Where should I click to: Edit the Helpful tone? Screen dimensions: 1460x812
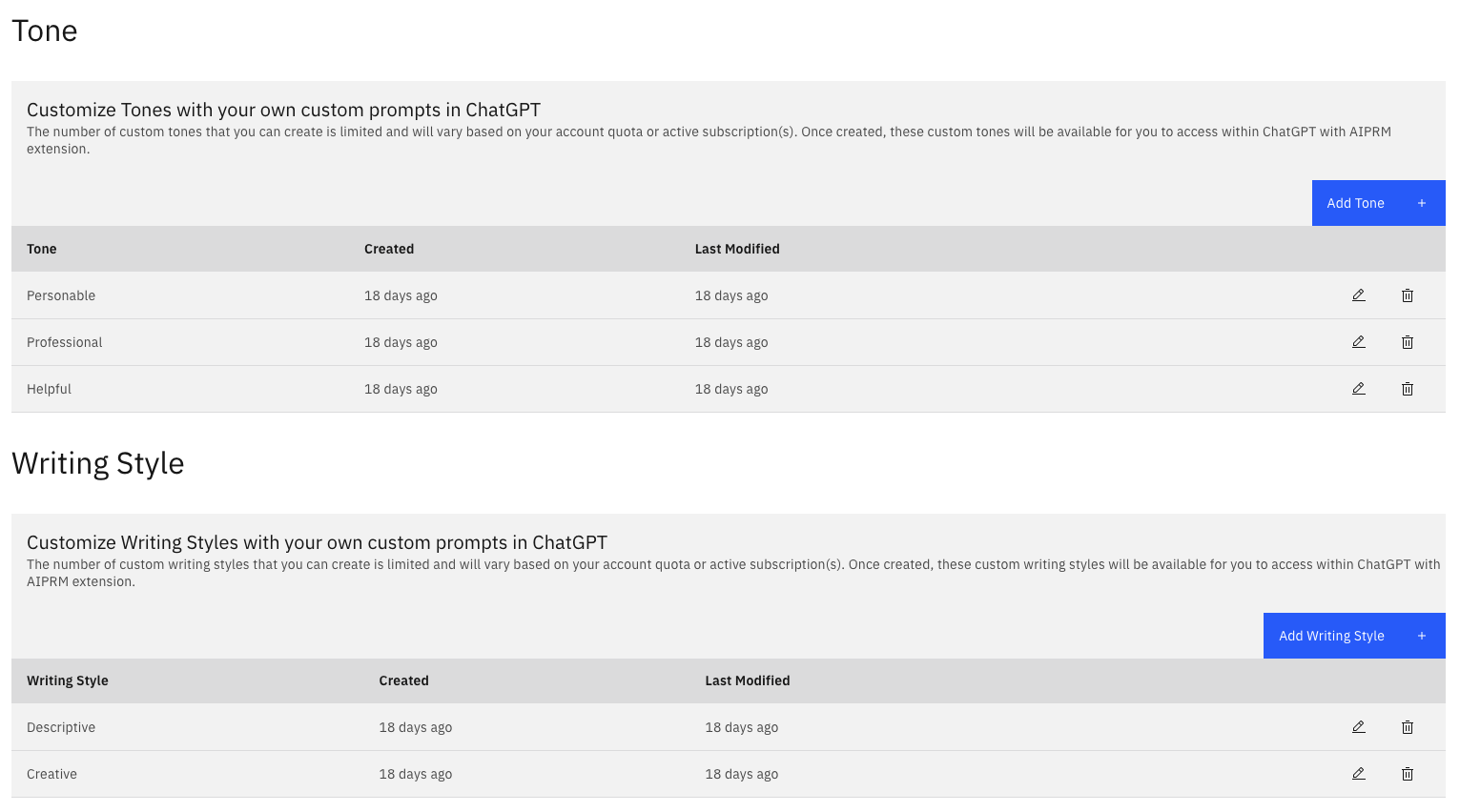point(1358,389)
